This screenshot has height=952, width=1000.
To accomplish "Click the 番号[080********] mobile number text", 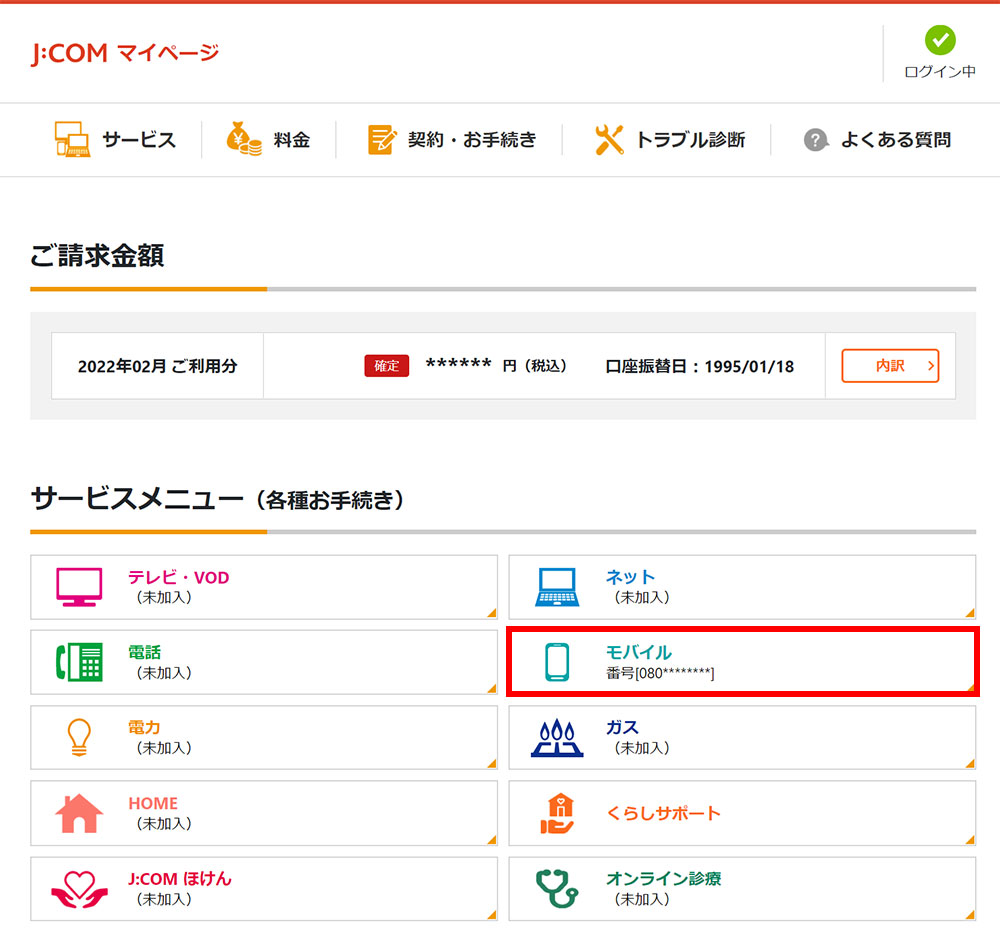I will pyautogui.click(x=660, y=673).
